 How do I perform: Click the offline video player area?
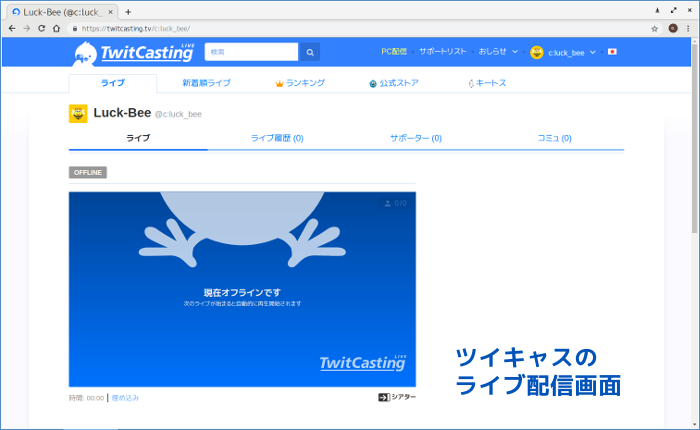[x=242, y=289]
